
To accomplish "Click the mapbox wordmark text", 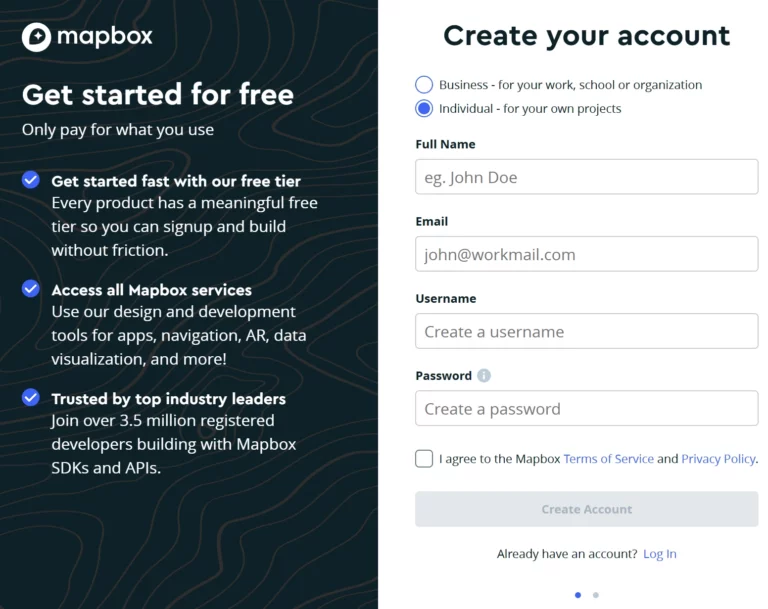I will pyautogui.click(x=105, y=36).
